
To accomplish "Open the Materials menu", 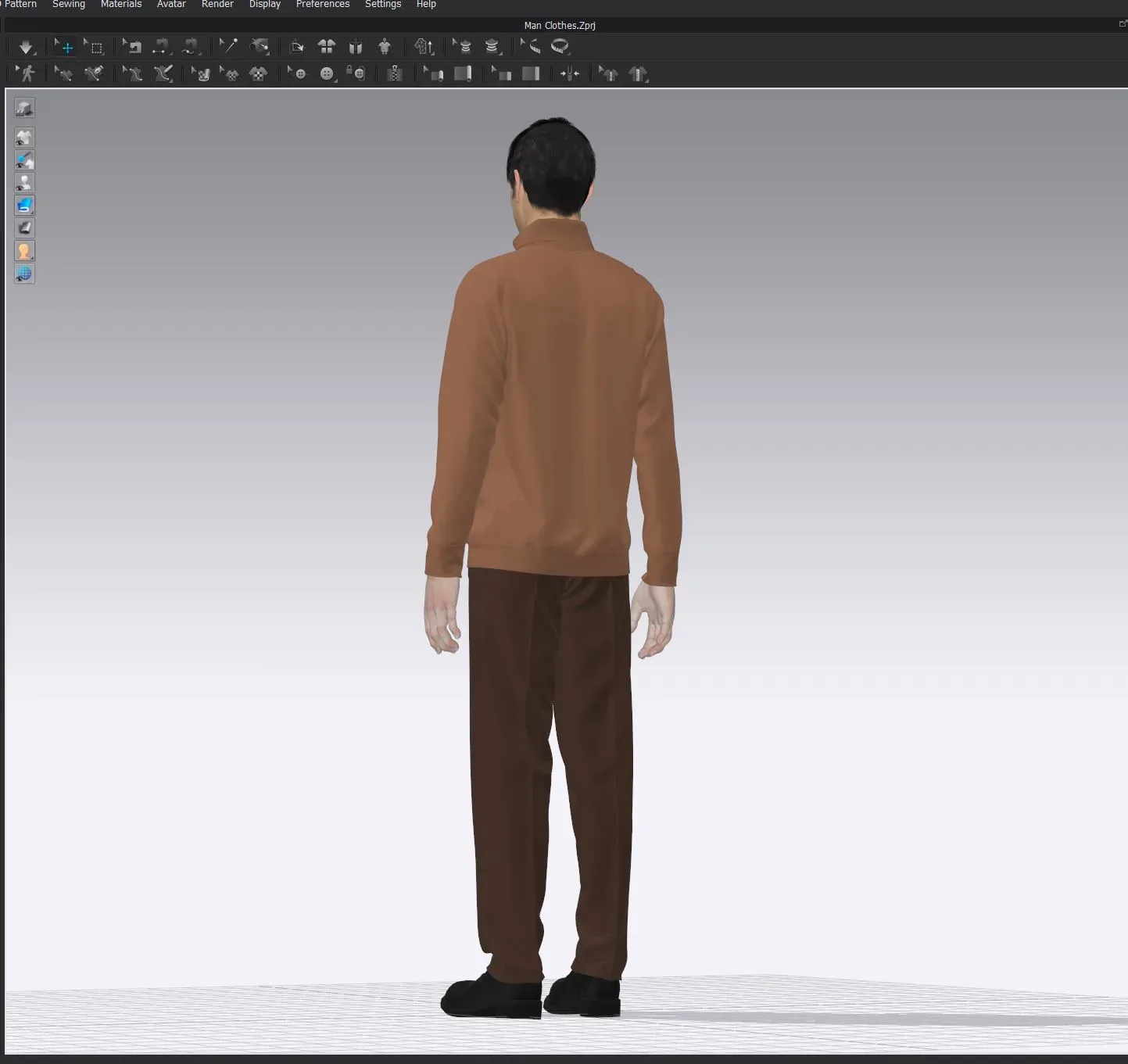I will pyautogui.click(x=121, y=5).
